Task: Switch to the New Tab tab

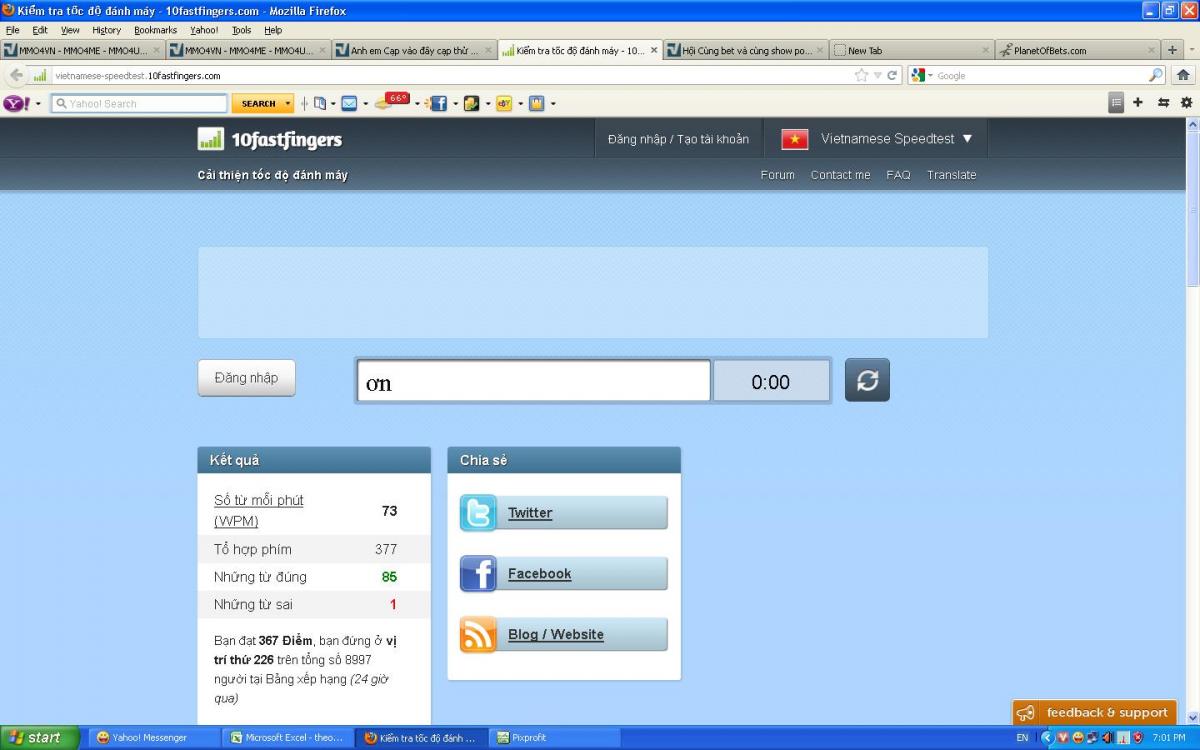Action: click(911, 50)
